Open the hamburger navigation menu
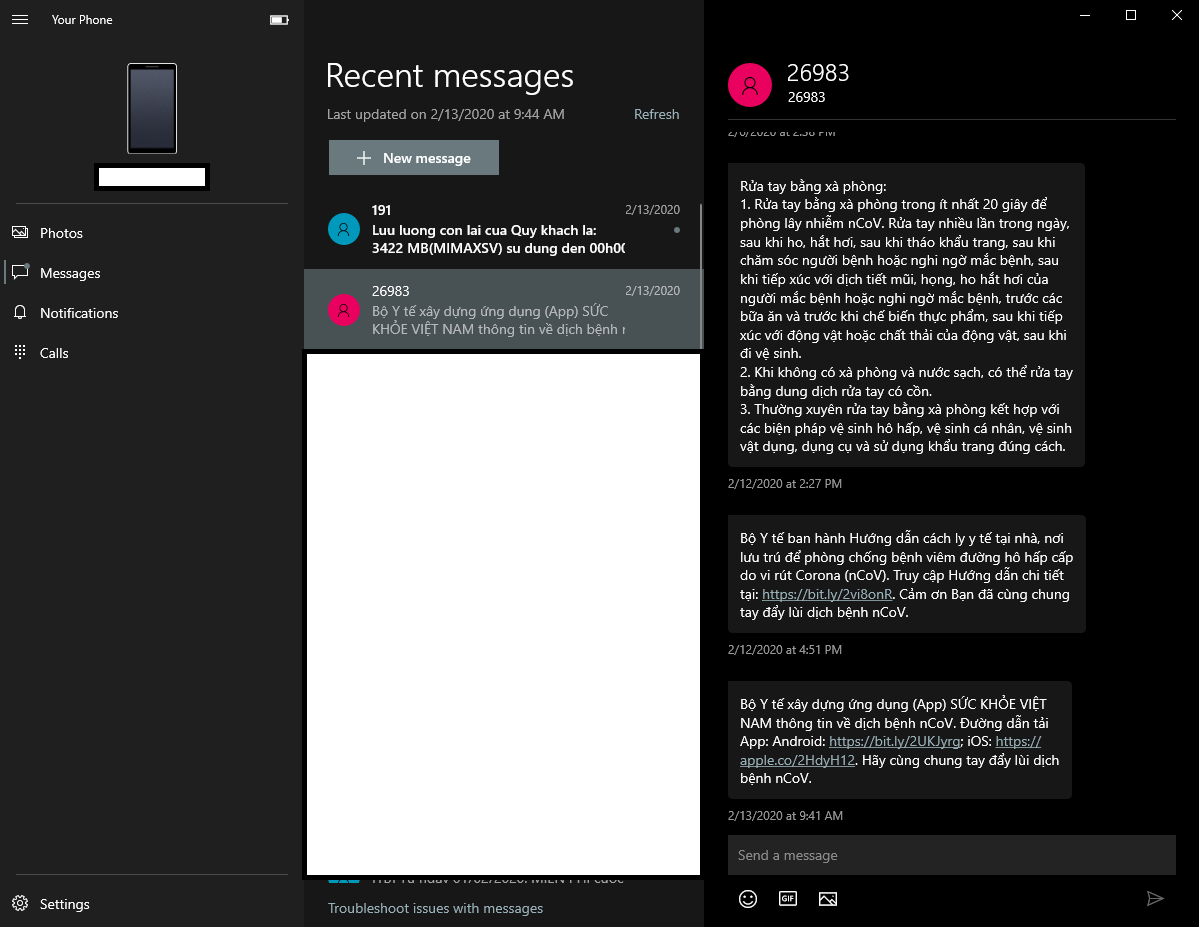Viewport: 1199px width, 927px height. pyautogui.click(x=20, y=20)
